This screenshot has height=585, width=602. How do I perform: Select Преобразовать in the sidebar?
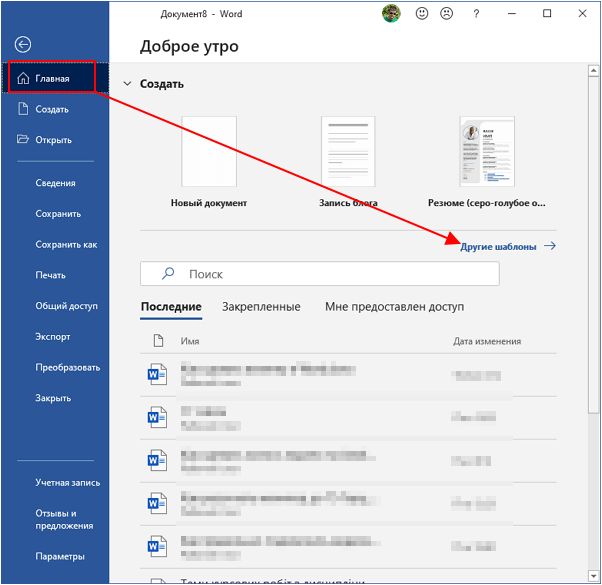[x=68, y=367]
